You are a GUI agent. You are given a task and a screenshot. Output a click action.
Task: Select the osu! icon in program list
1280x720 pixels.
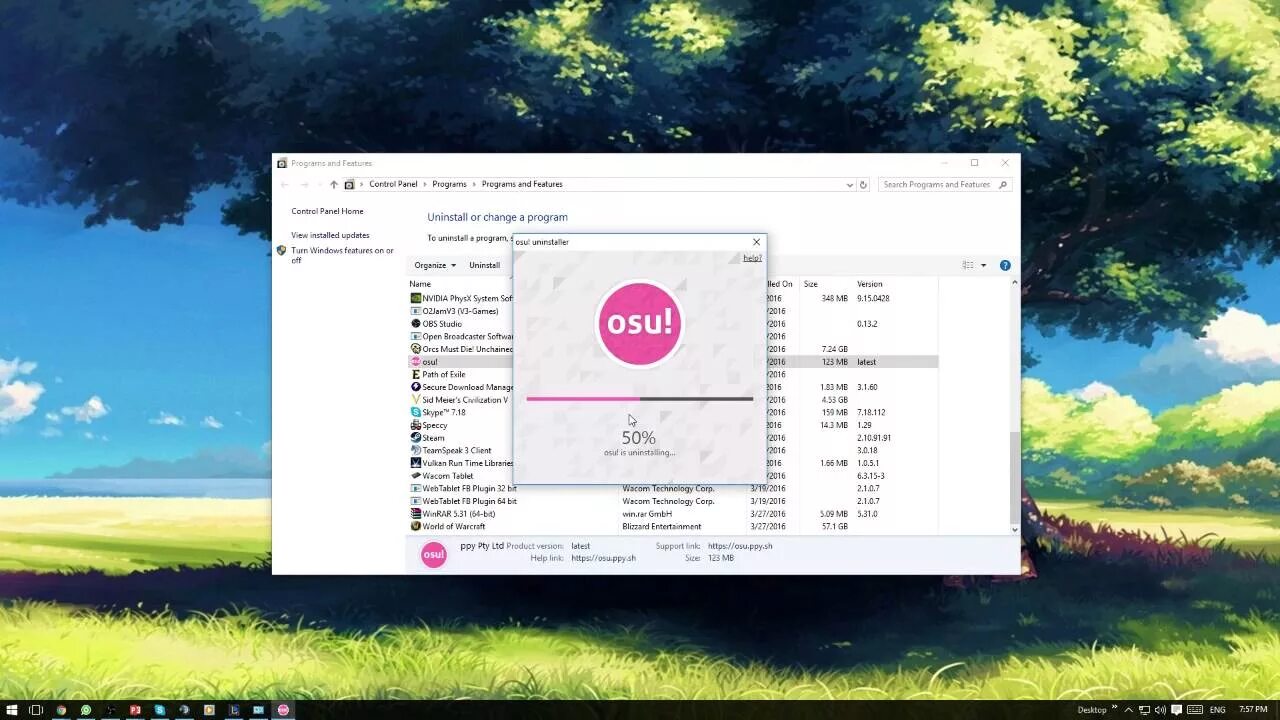416,362
